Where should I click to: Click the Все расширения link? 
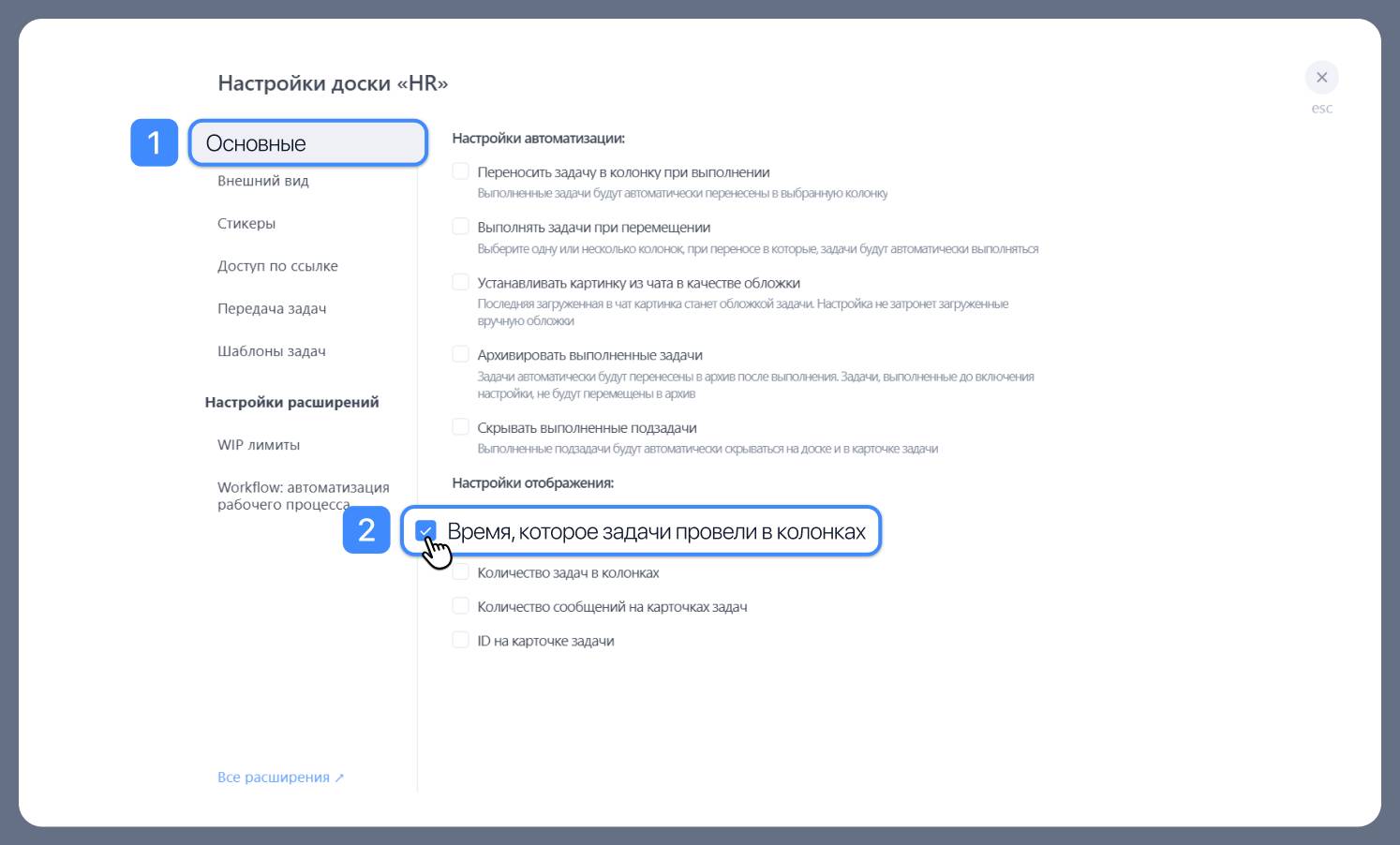pos(274,778)
